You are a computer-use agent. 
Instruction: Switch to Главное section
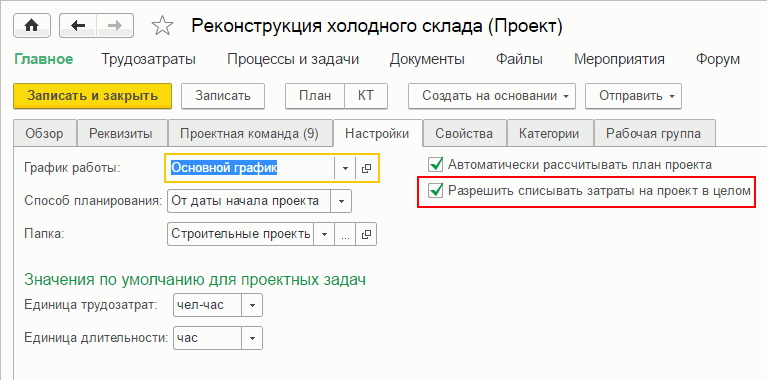coord(44,60)
